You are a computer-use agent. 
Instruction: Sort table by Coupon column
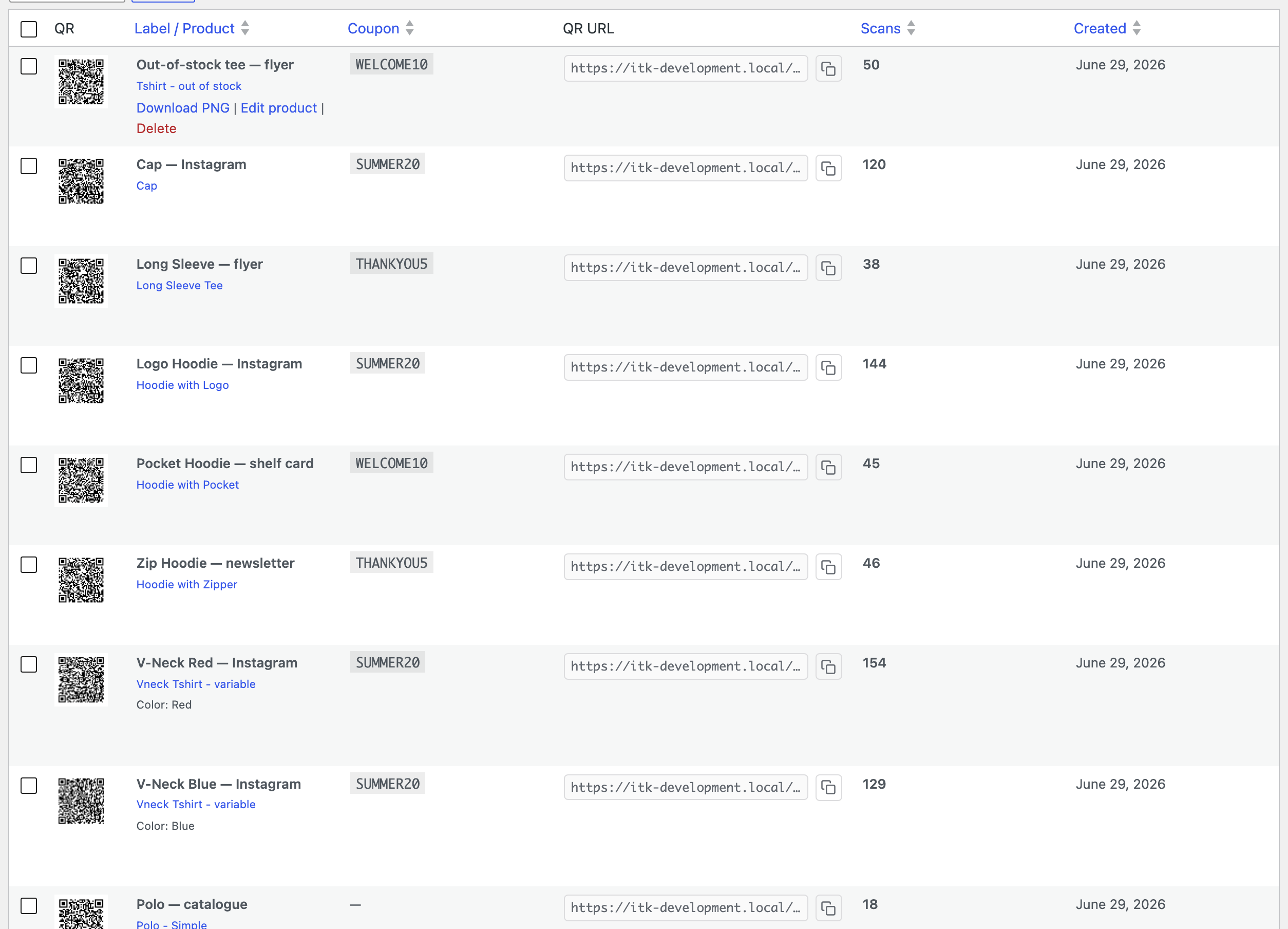(381, 28)
